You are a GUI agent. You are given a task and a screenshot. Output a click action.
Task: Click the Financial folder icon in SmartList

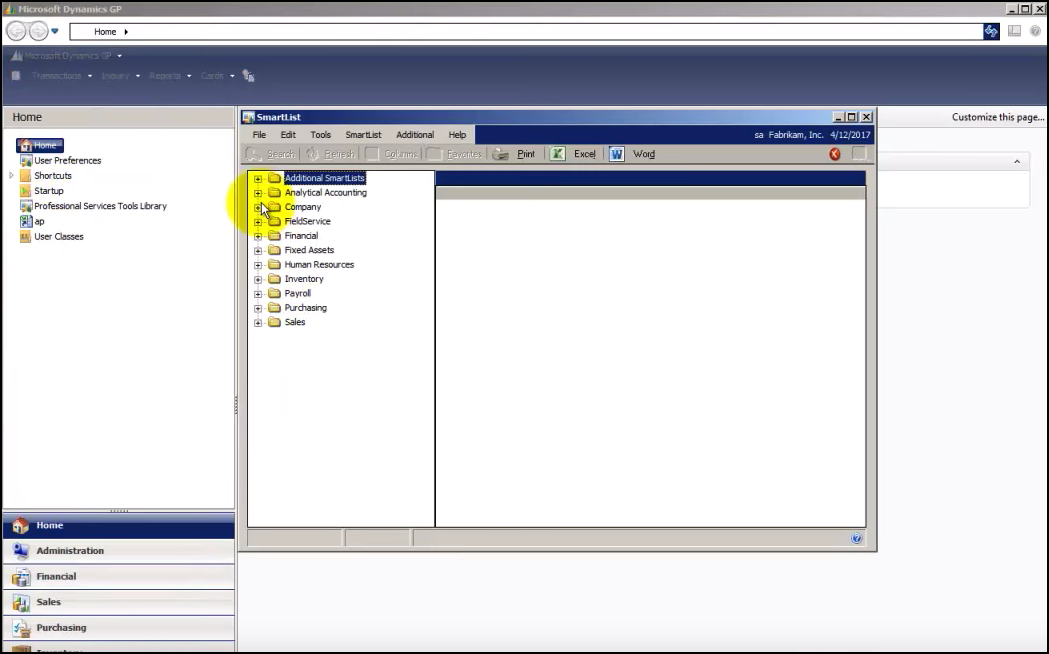[274, 235]
